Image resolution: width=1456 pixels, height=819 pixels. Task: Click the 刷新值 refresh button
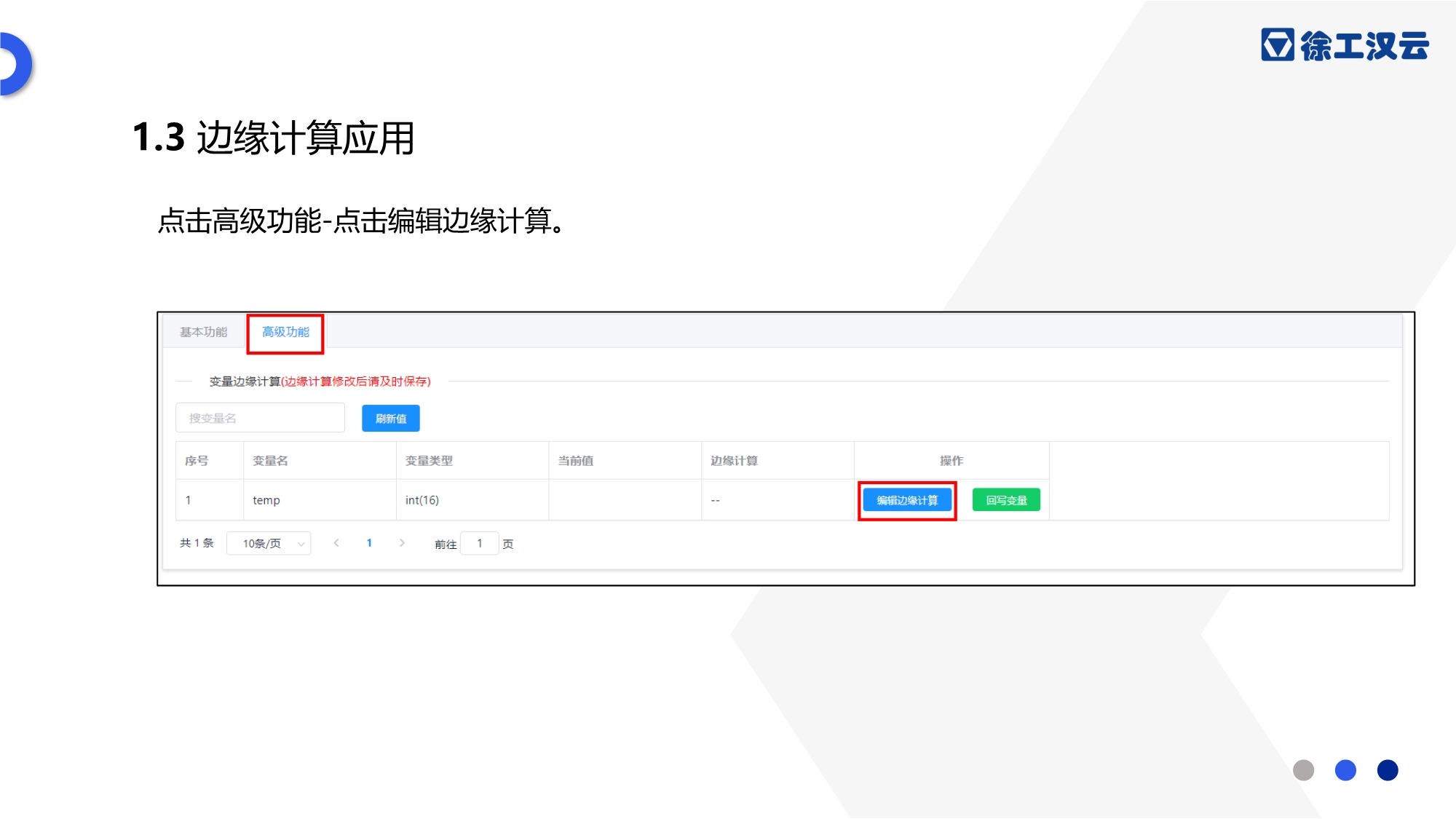pyautogui.click(x=391, y=419)
